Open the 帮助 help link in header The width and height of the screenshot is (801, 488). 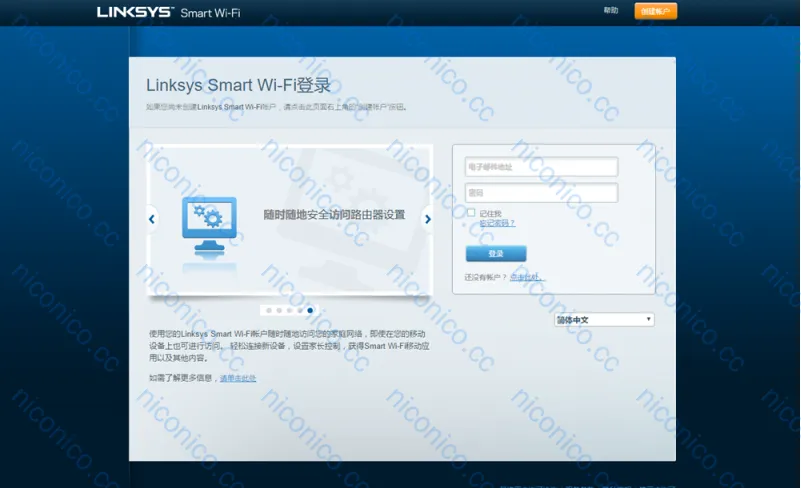point(611,10)
